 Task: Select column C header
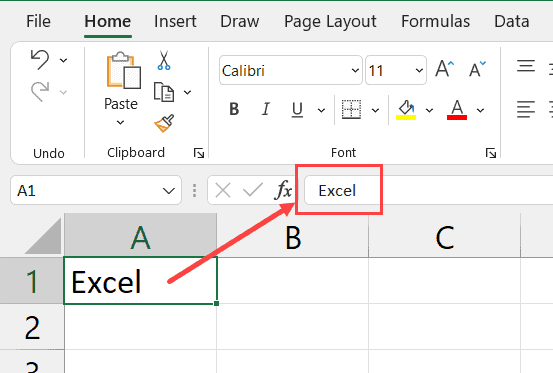(x=444, y=235)
